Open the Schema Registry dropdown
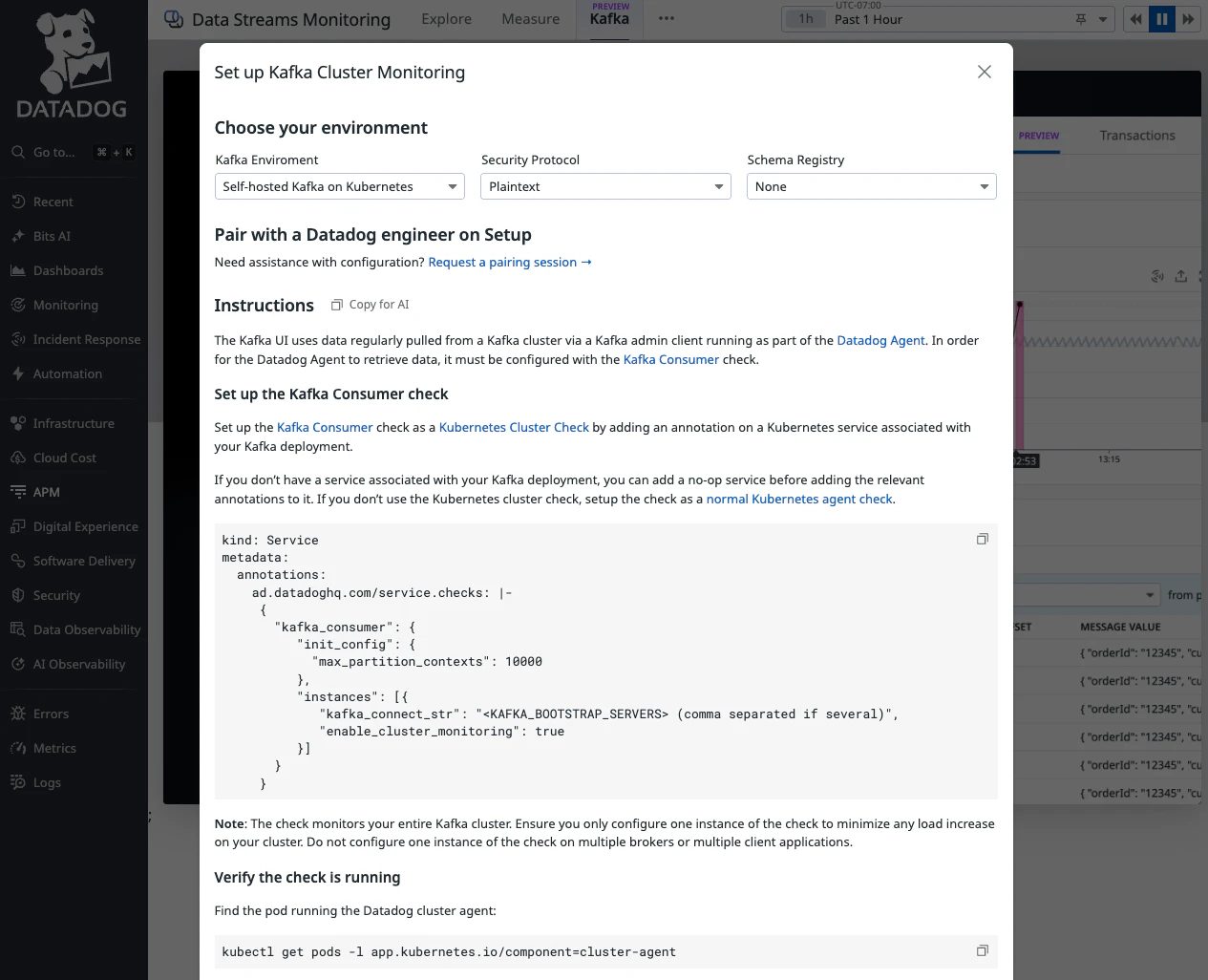 click(871, 186)
